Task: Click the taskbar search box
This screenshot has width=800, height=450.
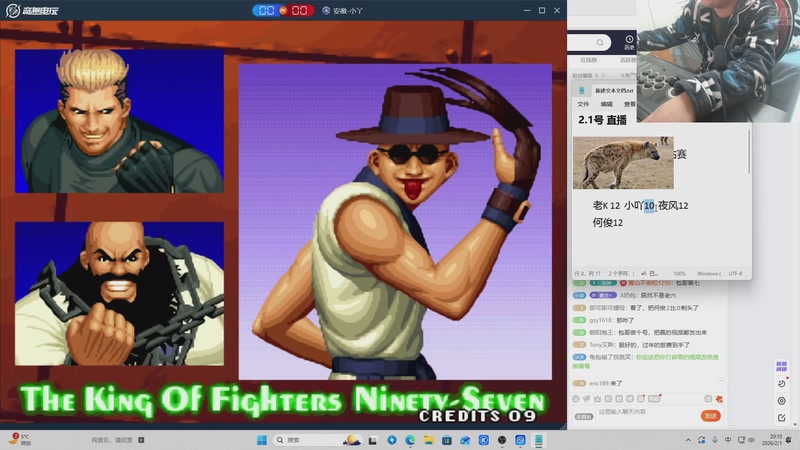Action: click(317, 440)
